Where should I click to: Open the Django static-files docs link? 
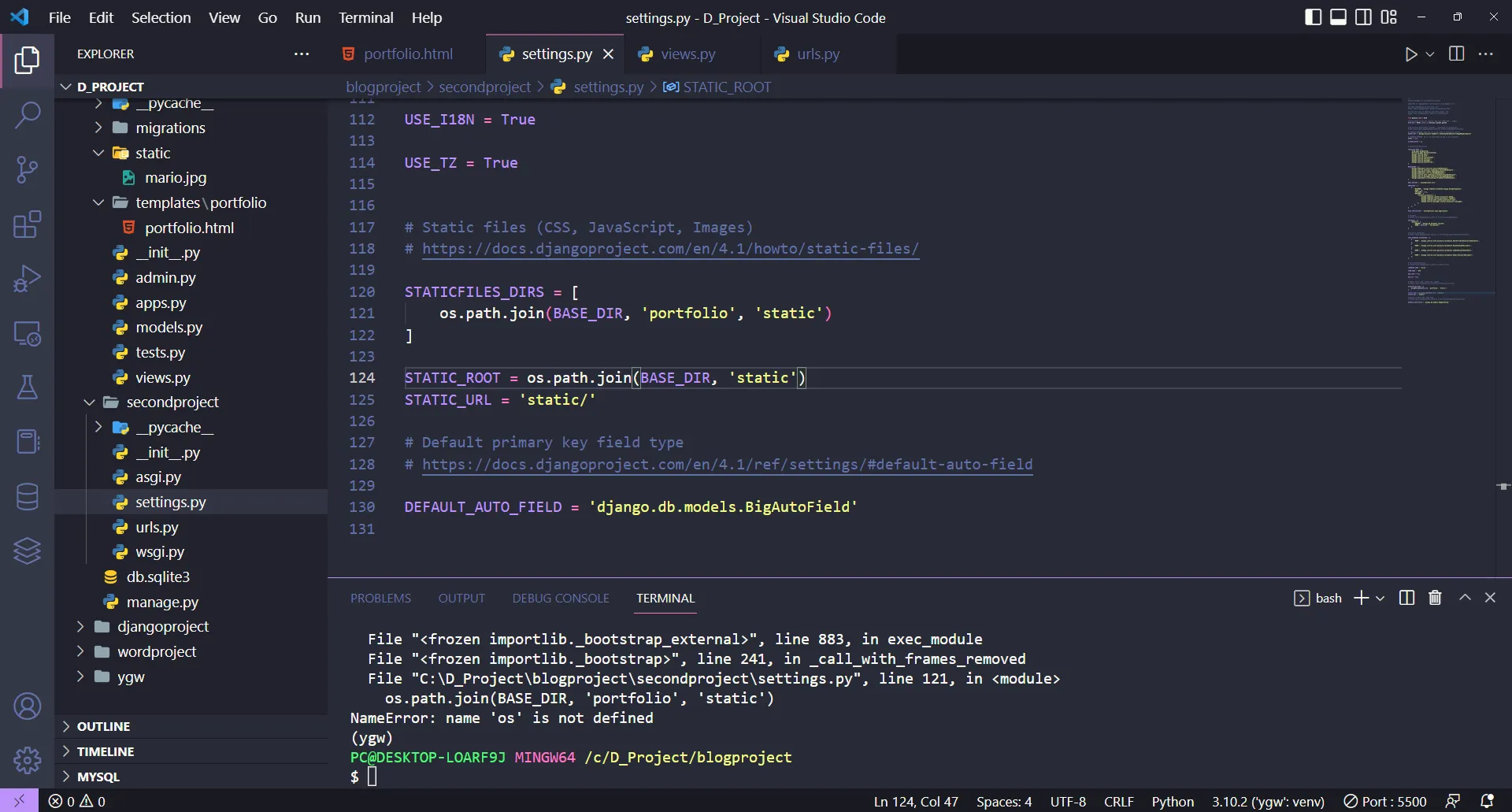pyautogui.click(x=670, y=249)
